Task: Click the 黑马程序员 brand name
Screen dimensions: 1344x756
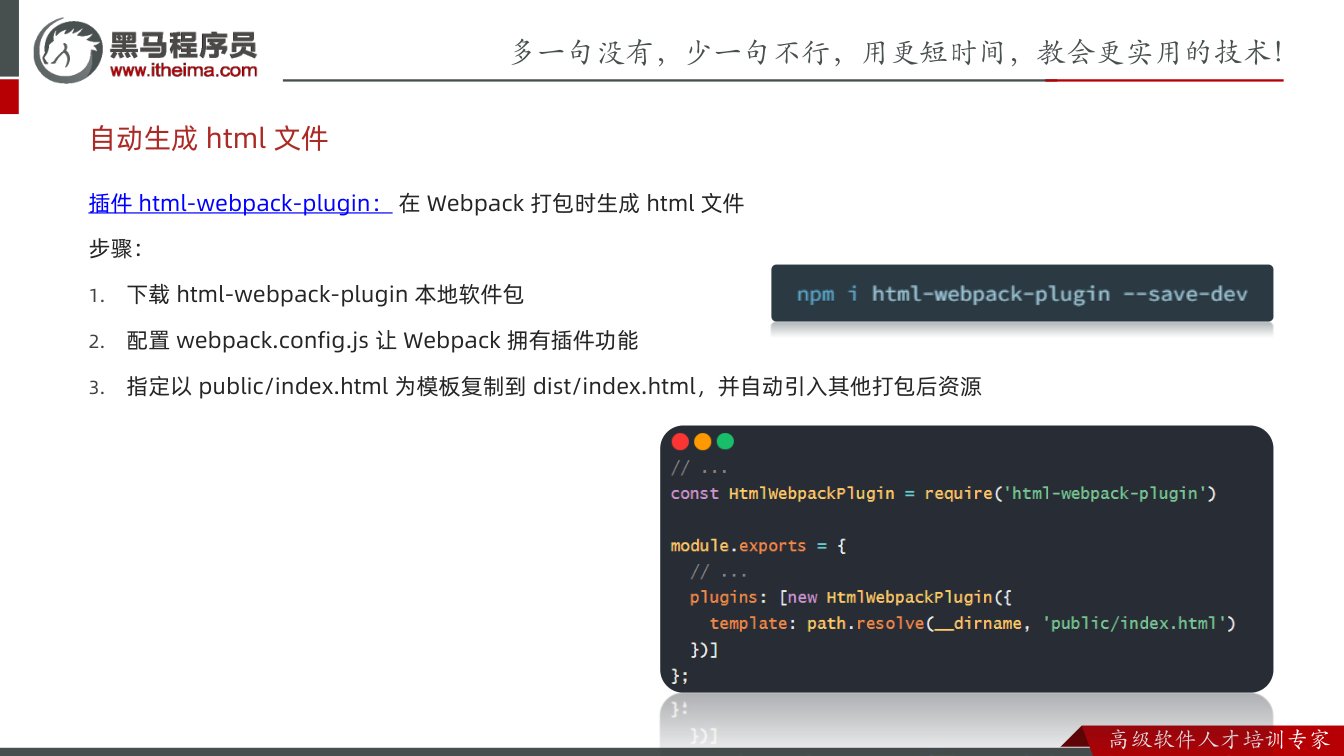Action: [x=183, y=44]
